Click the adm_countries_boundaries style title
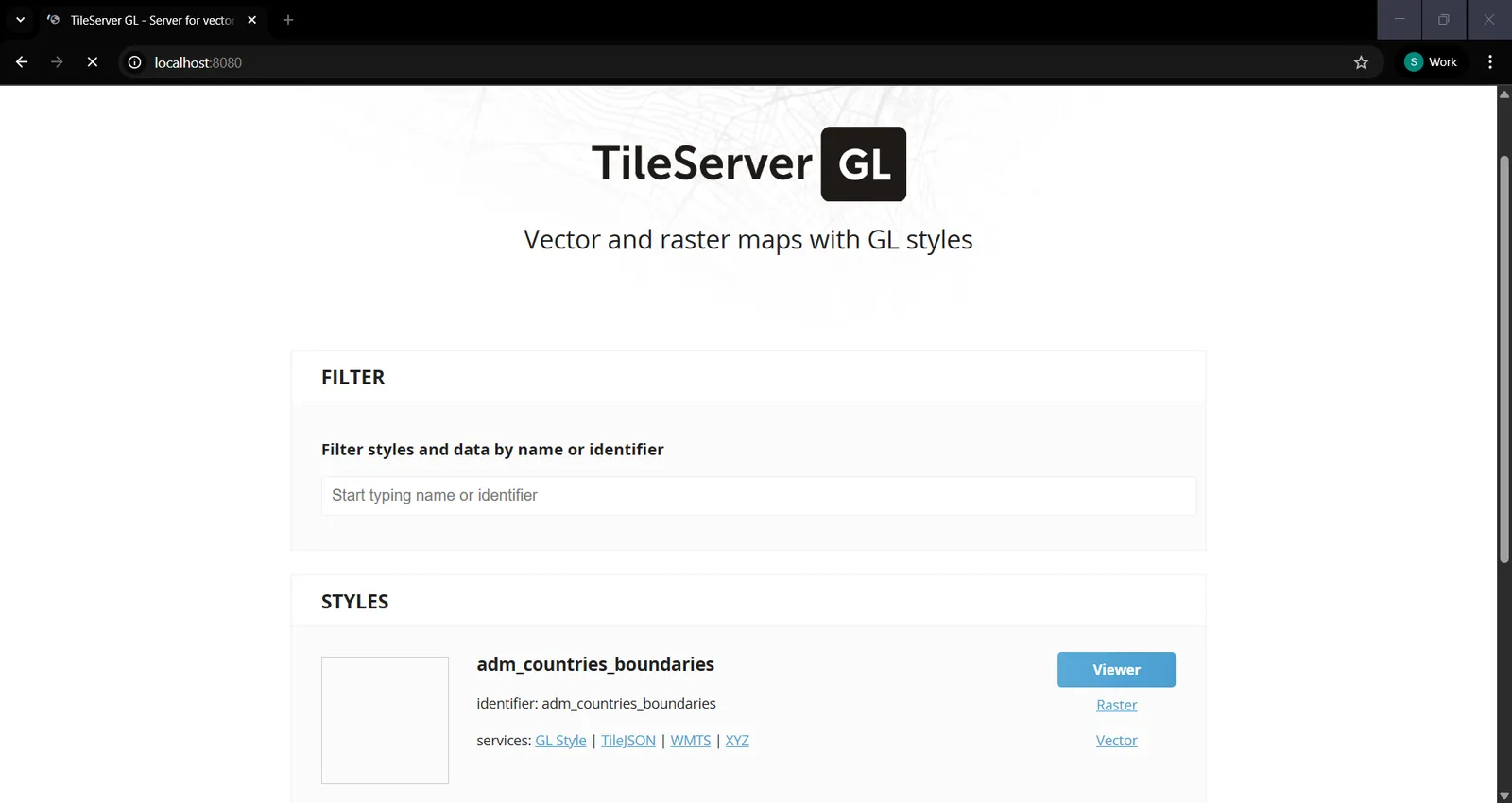 click(595, 664)
